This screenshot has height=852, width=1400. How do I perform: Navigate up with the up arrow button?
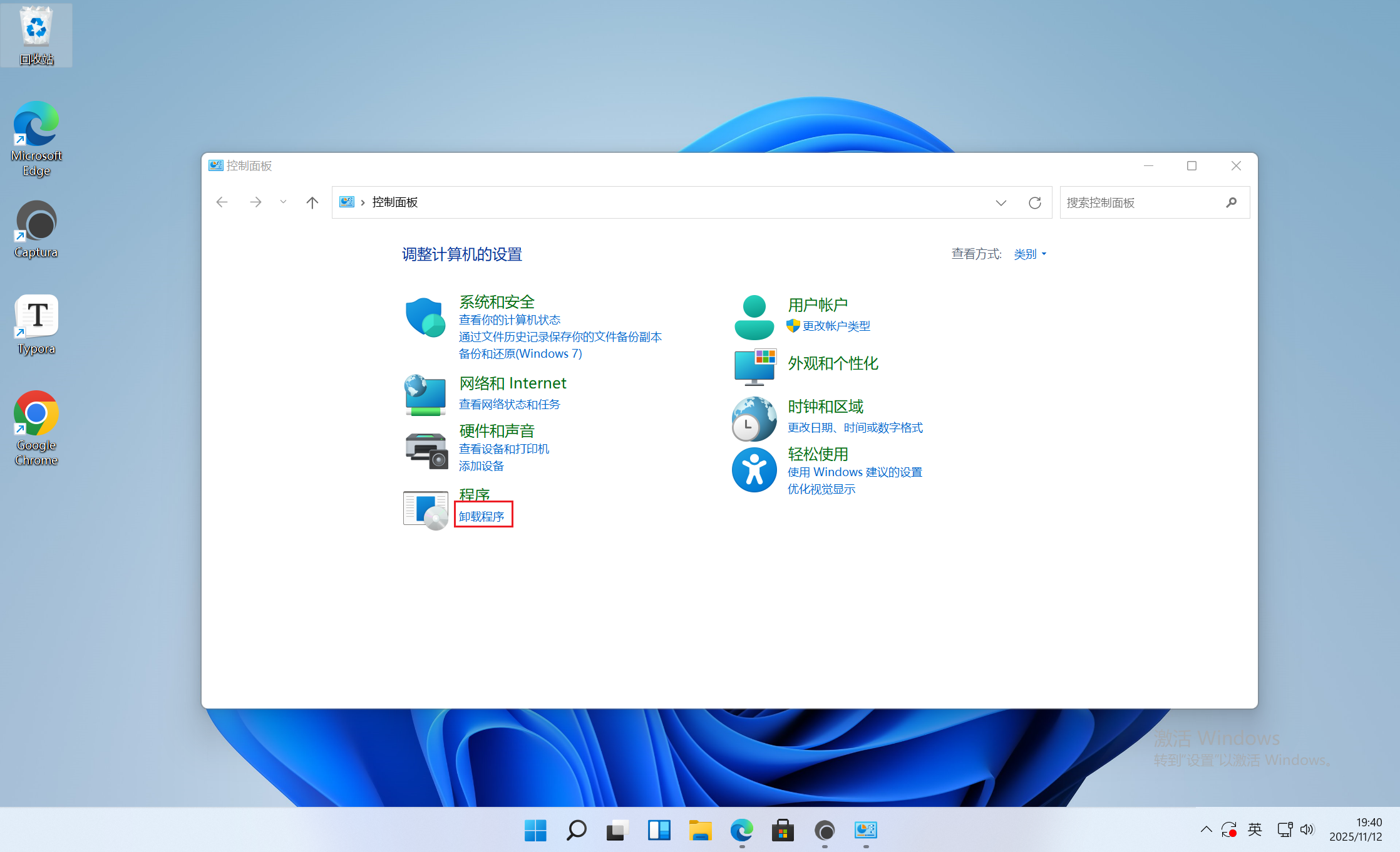tap(312, 202)
